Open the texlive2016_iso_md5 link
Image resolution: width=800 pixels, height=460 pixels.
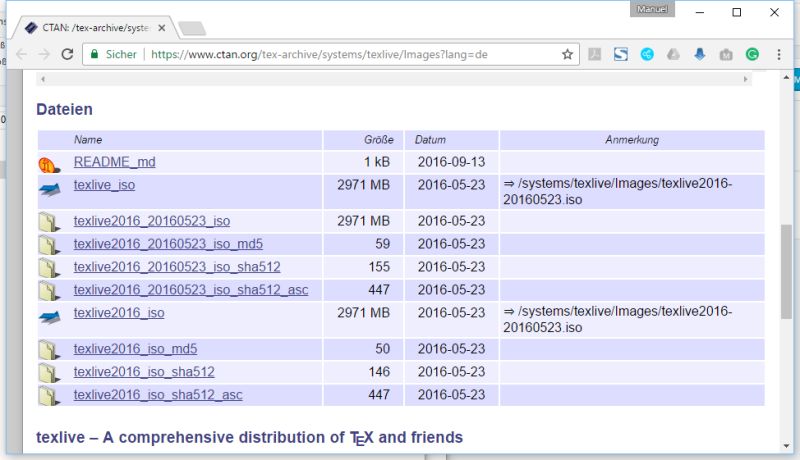(136, 349)
